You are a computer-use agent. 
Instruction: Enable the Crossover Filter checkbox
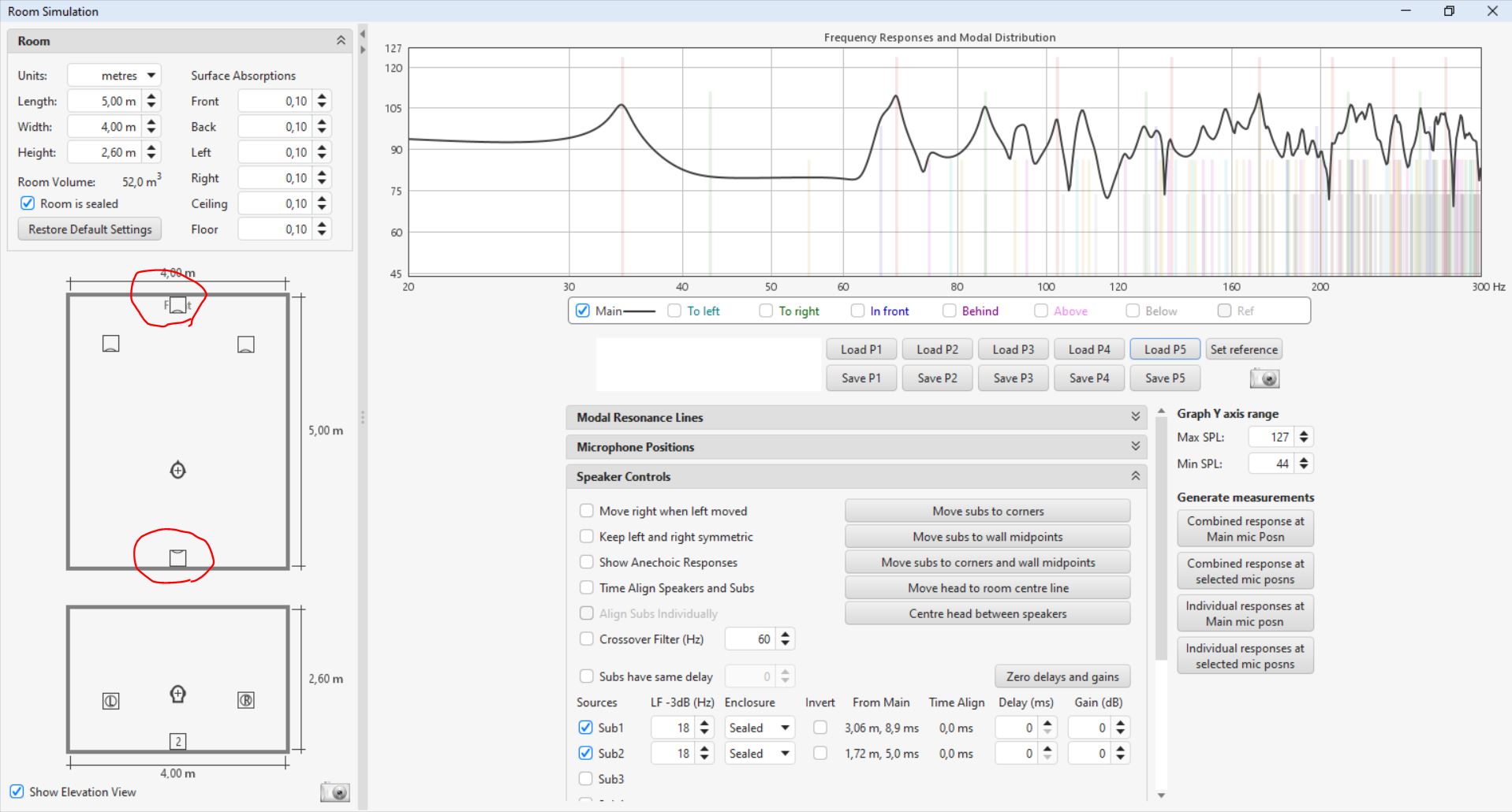coord(587,639)
